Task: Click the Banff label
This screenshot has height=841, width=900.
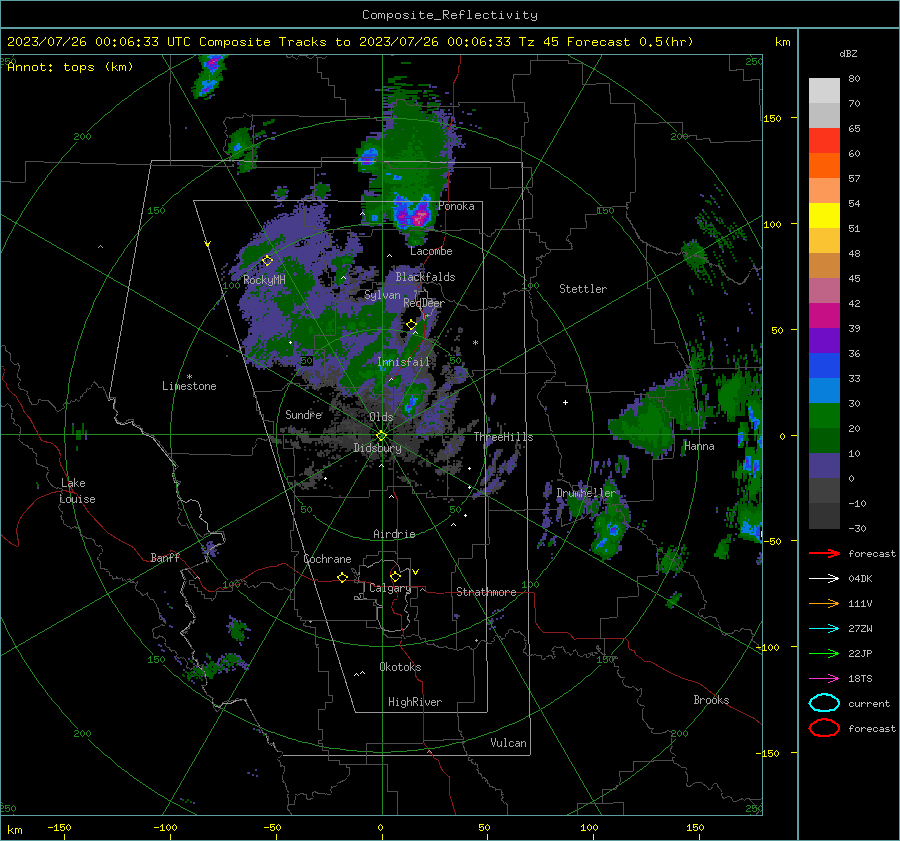Action: pyautogui.click(x=165, y=558)
